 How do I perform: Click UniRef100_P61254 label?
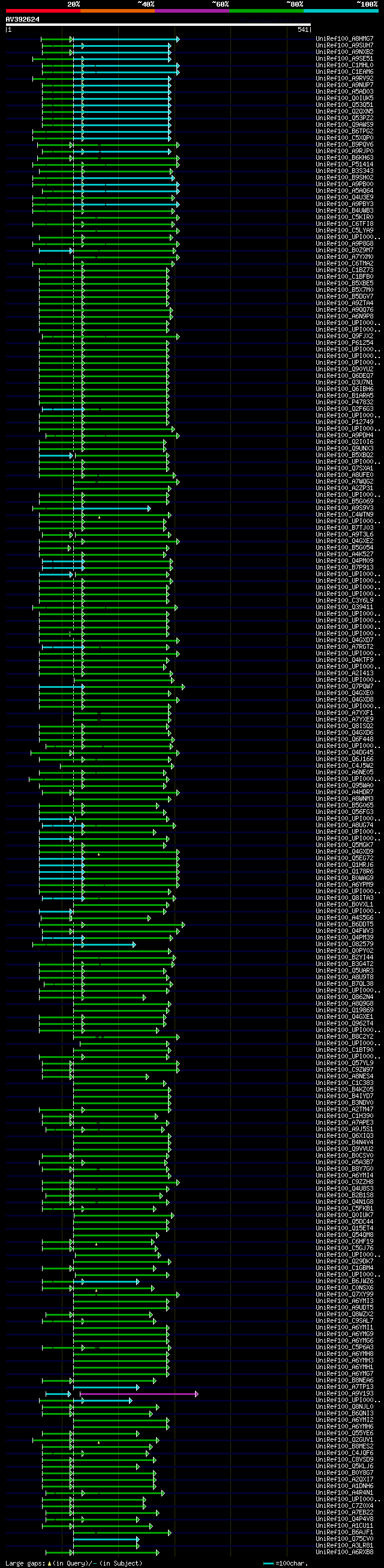344,342
